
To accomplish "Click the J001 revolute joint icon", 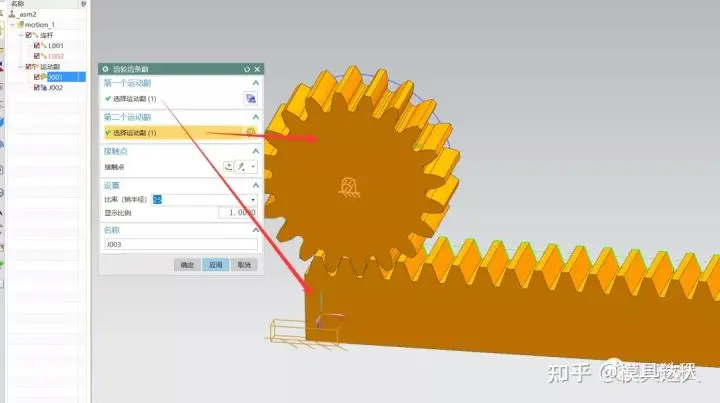I will click(x=44, y=77).
